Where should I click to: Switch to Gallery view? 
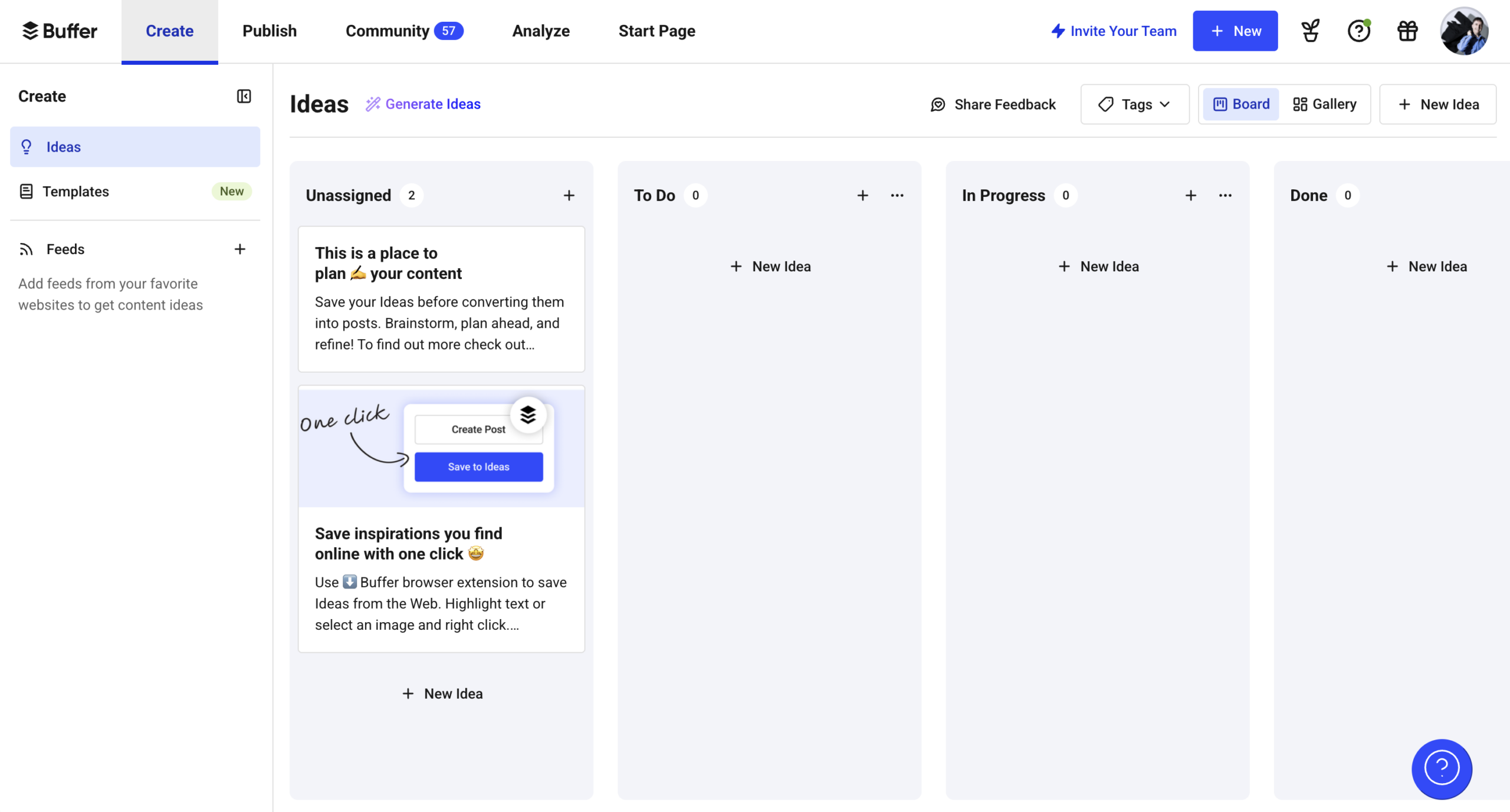(x=1324, y=104)
